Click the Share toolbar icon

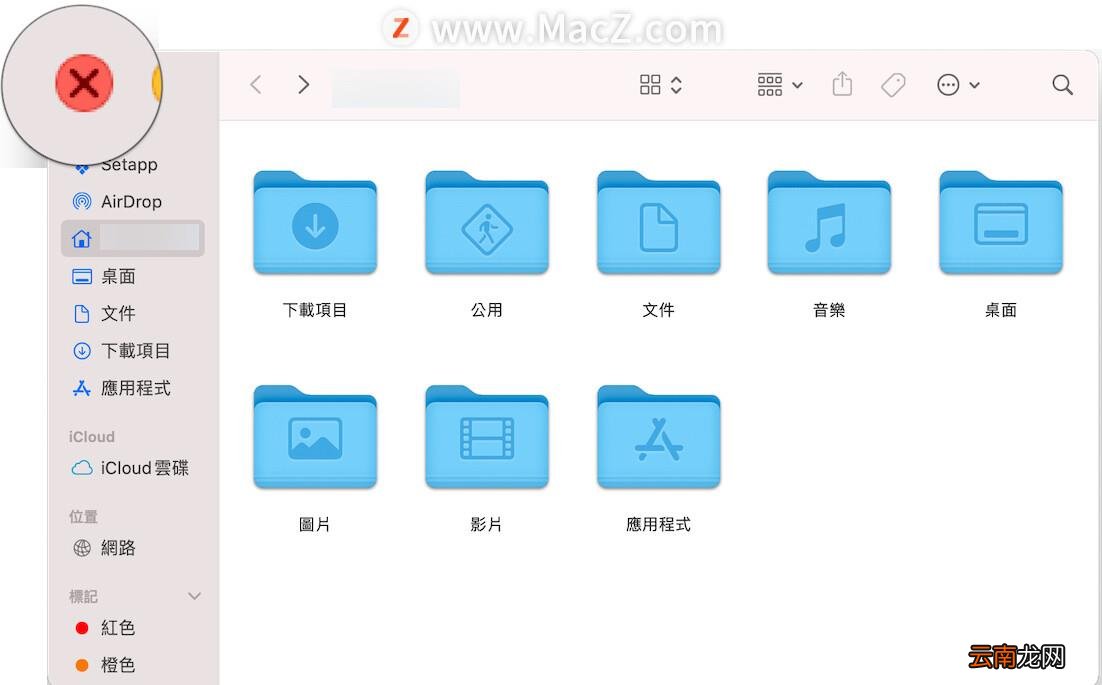tap(842, 84)
